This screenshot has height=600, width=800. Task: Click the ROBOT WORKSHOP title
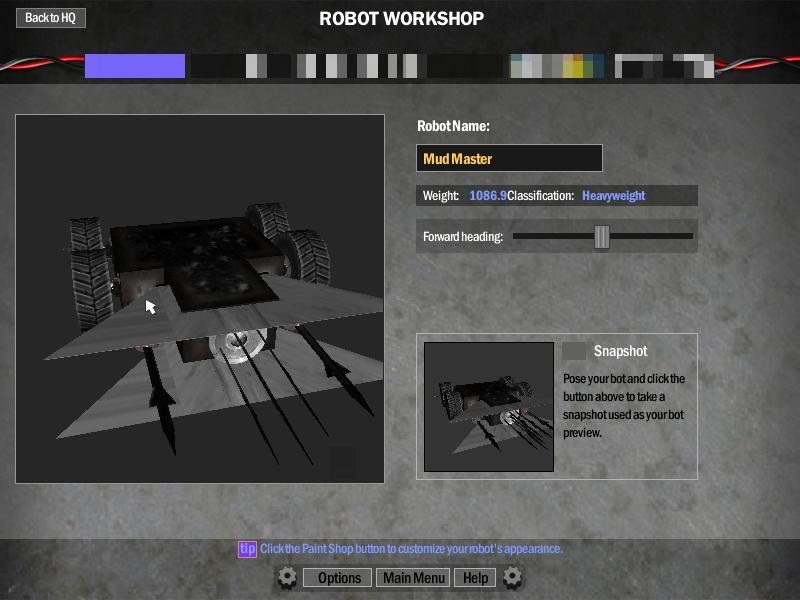[402, 19]
